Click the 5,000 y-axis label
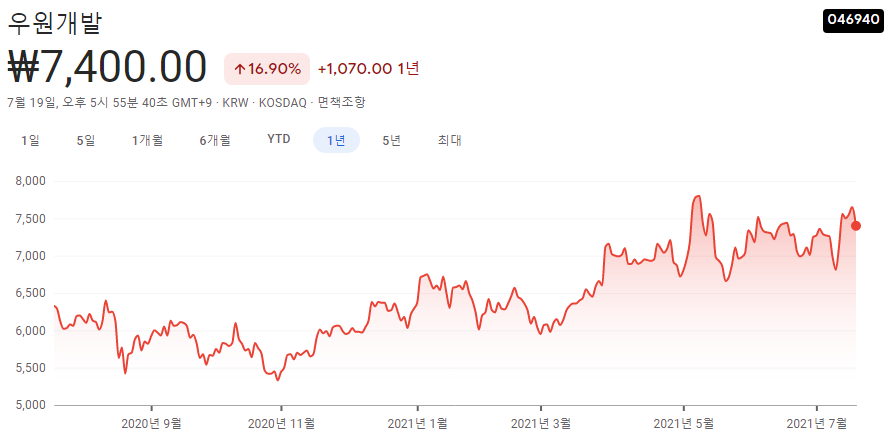 tap(32, 405)
